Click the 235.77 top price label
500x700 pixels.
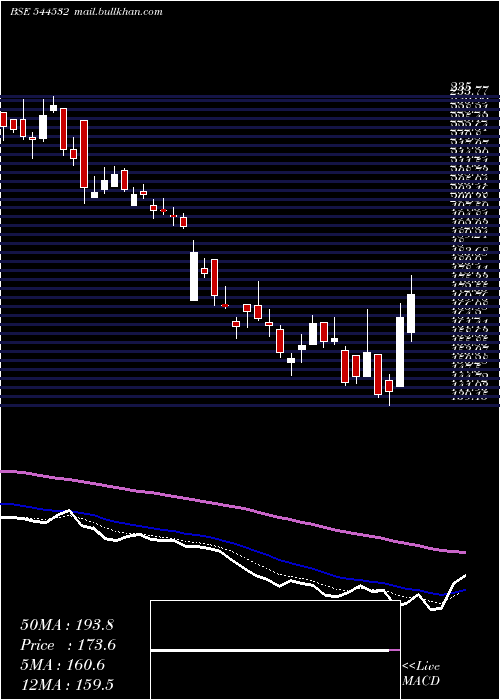tap(469, 91)
